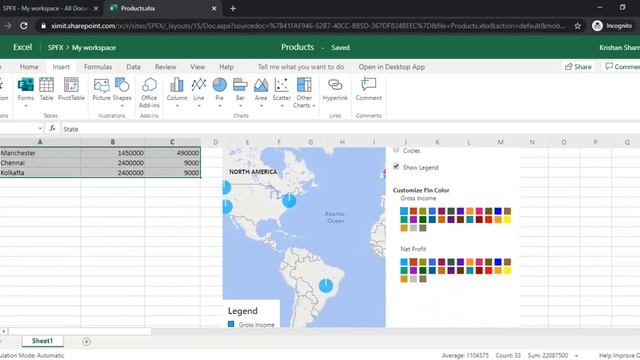Image resolution: width=640 pixels, height=360 pixels.
Task: Add a new sheet with plus icon
Action: pyautogui.click(x=86, y=341)
